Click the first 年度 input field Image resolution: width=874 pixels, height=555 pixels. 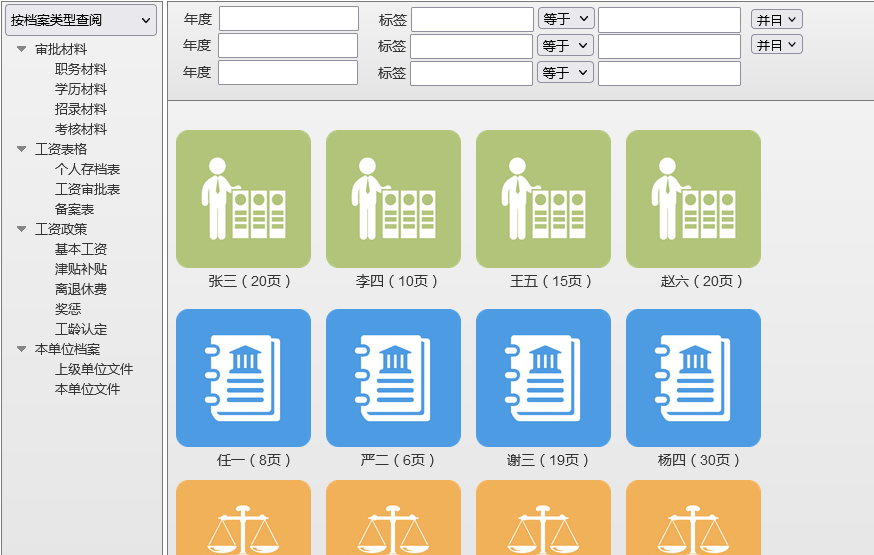[288, 19]
